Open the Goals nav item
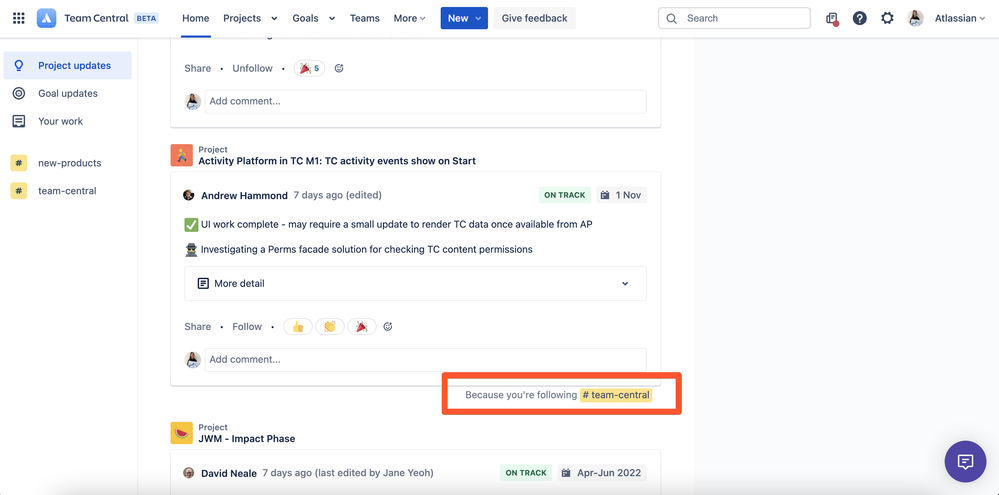This screenshot has width=999, height=495. pyautogui.click(x=305, y=18)
